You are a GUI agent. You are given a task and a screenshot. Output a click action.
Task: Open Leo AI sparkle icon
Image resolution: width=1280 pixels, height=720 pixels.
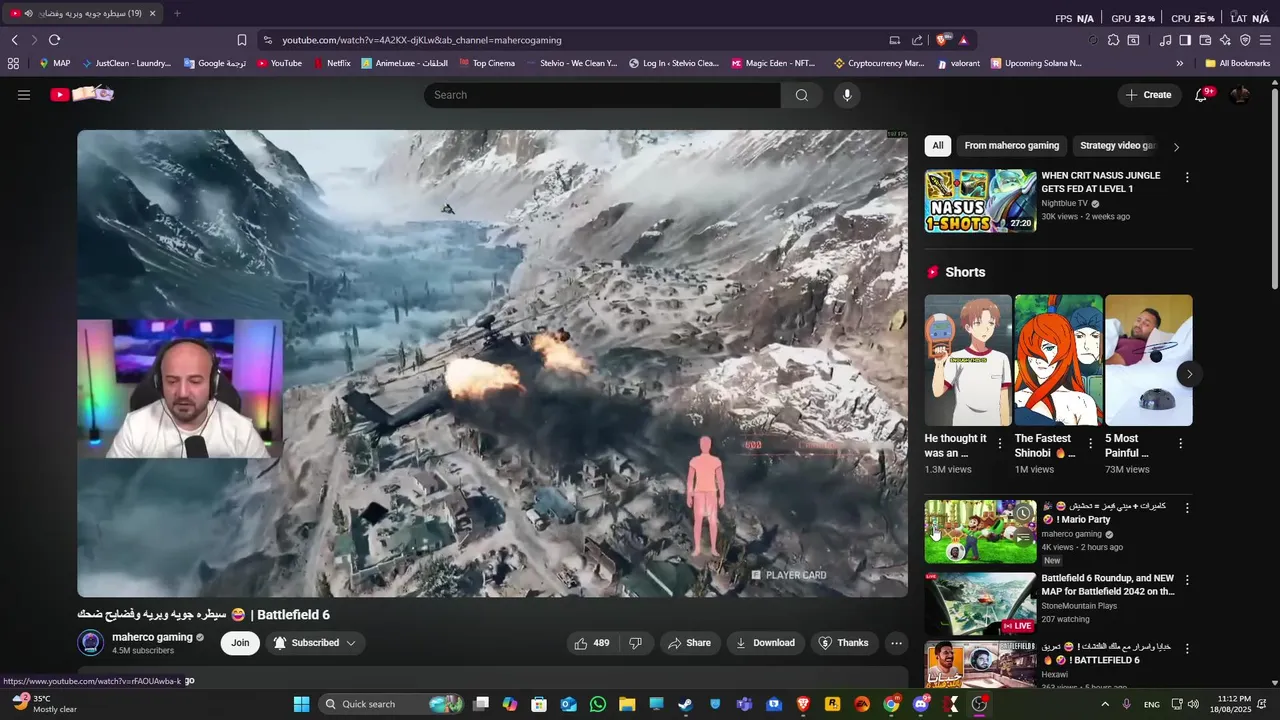click(x=1225, y=40)
